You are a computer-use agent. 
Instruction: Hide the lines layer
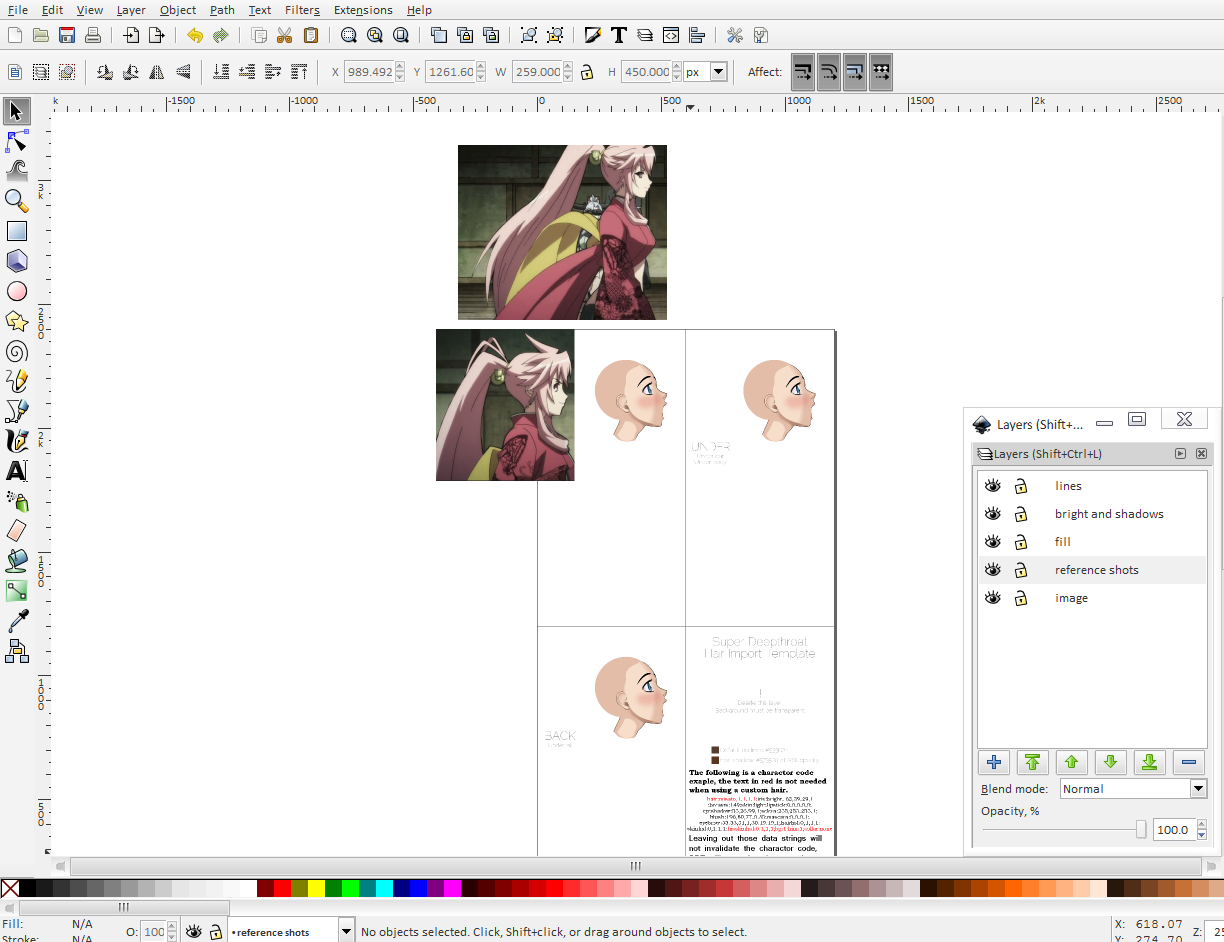click(992, 486)
